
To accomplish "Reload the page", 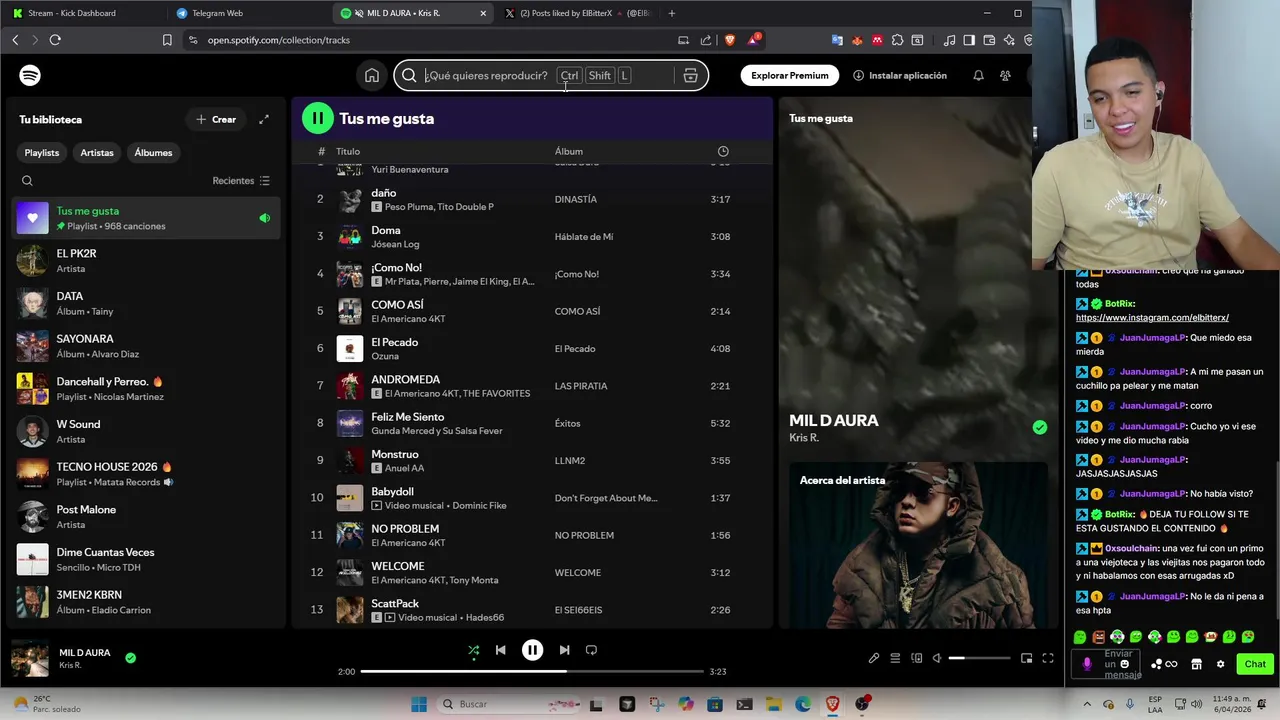I will [55, 40].
